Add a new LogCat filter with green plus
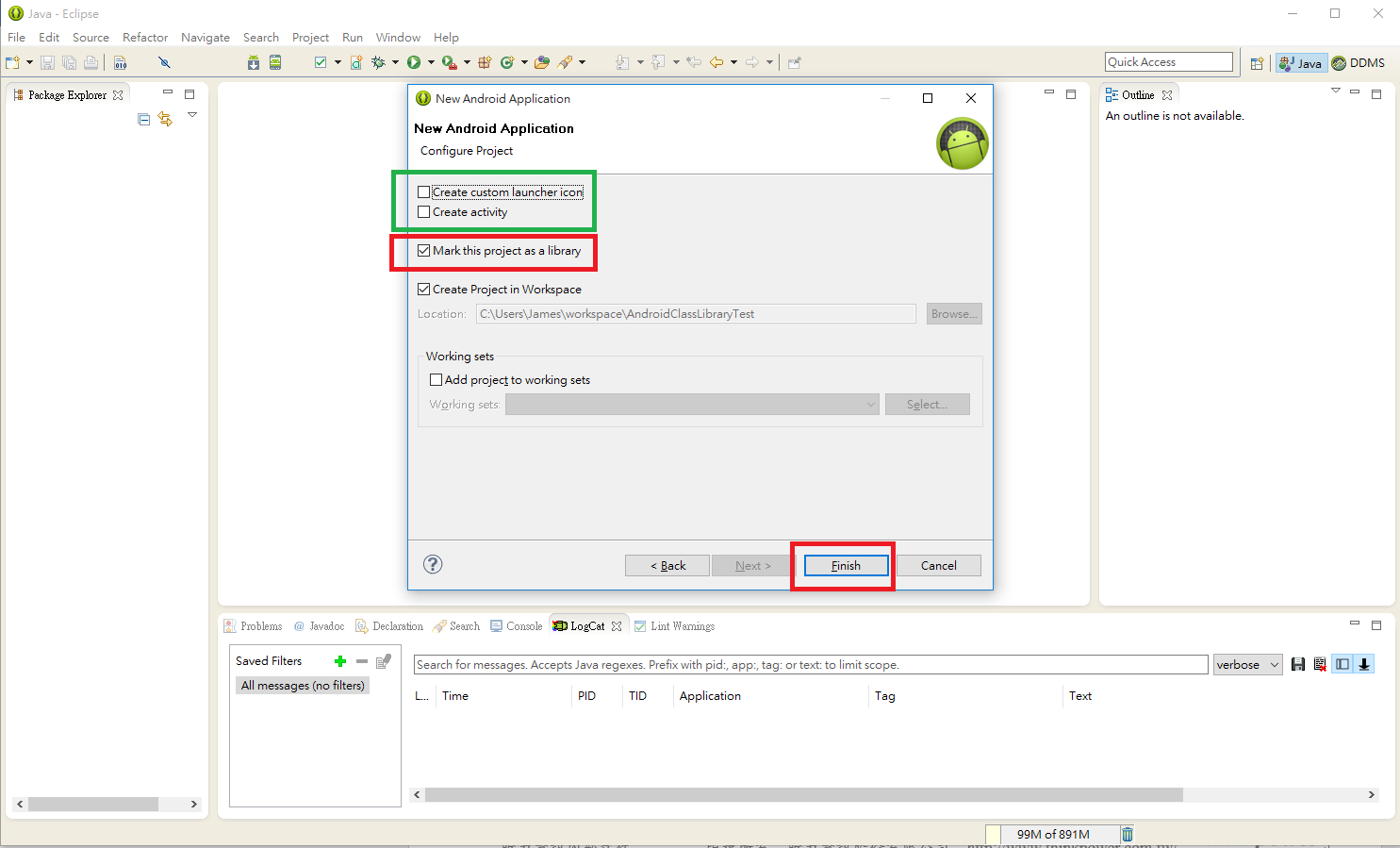Image resolution: width=1400 pixels, height=848 pixels. point(340,661)
